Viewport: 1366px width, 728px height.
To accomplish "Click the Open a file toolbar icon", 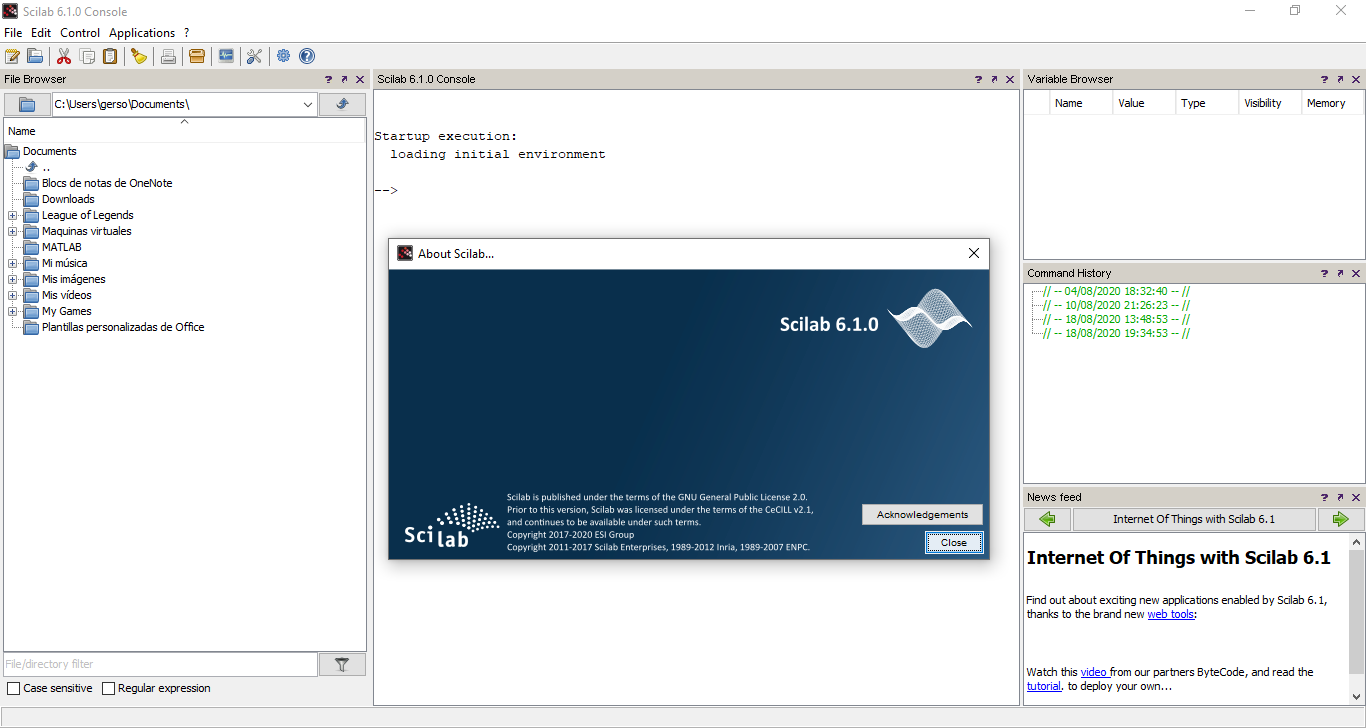I will click(x=35, y=56).
